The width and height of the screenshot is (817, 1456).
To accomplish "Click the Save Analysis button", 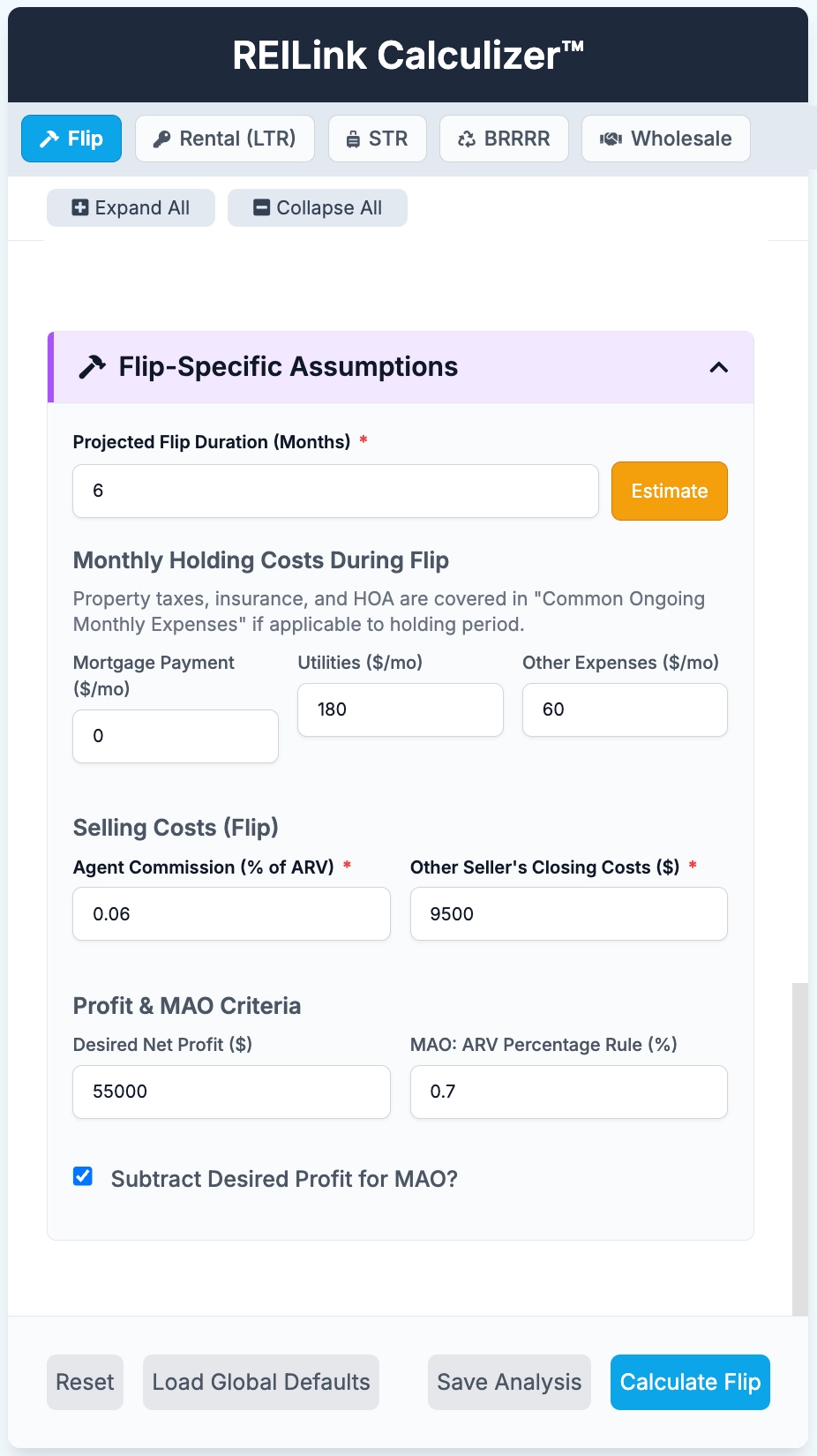I will (508, 1382).
